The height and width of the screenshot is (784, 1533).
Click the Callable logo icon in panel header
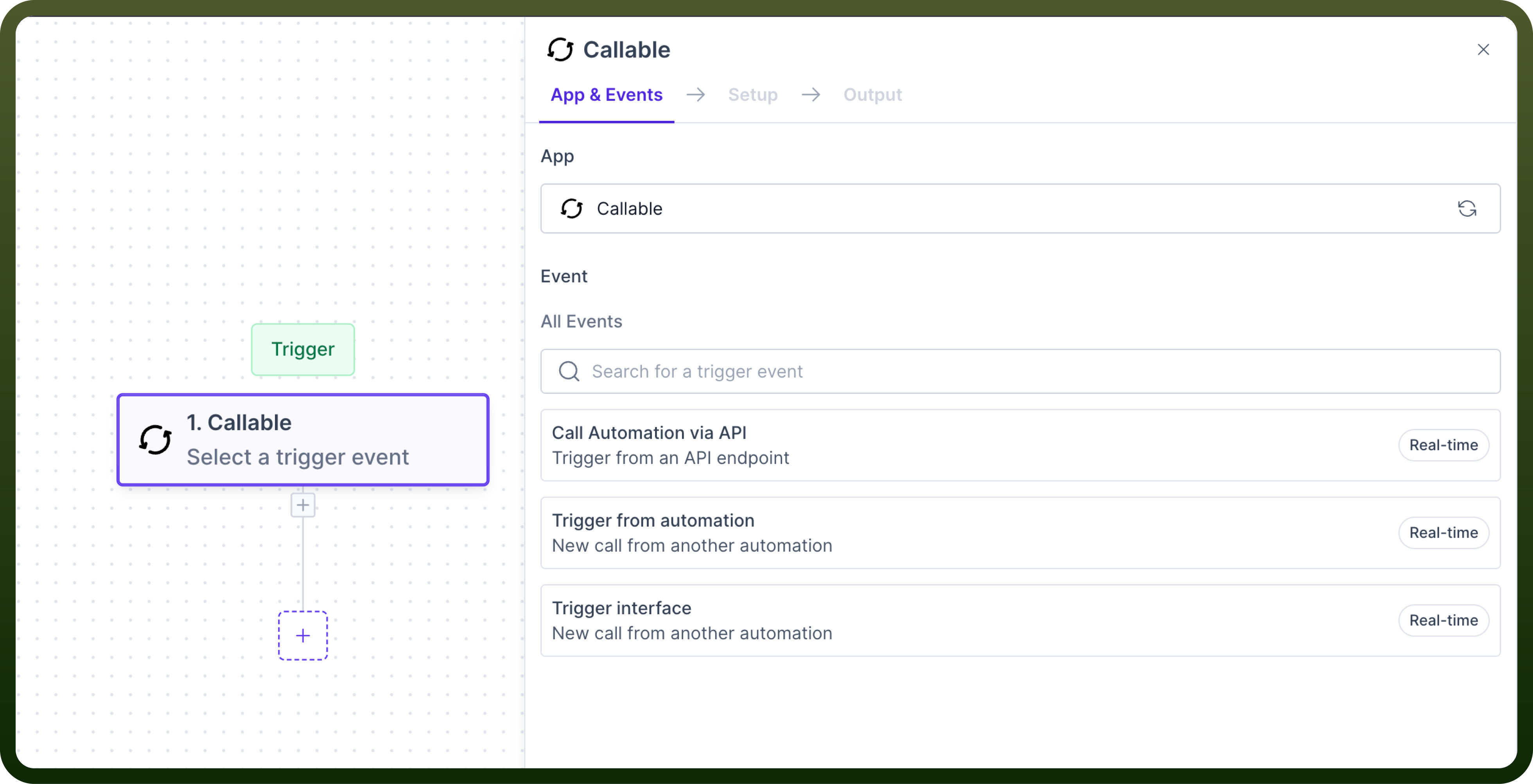point(560,49)
